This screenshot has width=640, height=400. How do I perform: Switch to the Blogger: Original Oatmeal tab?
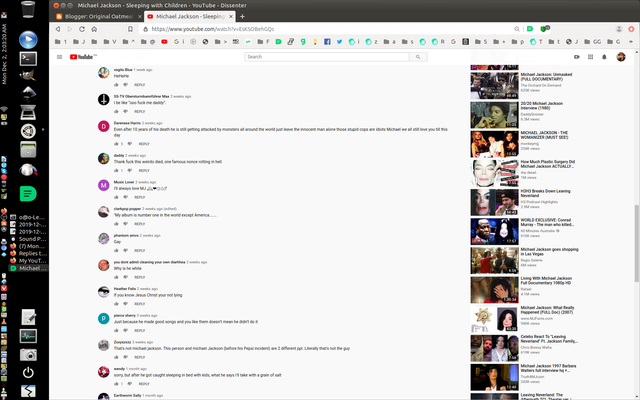98,16
